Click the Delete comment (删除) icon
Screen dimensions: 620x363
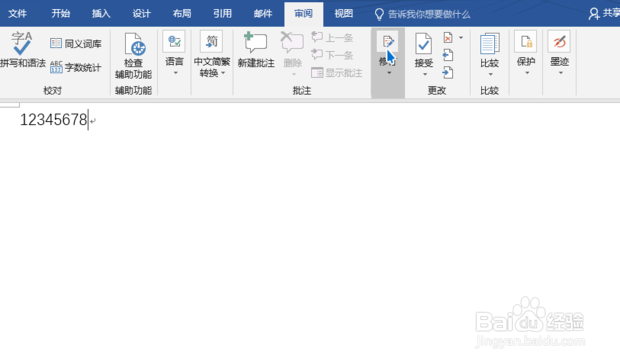click(292, 43)
